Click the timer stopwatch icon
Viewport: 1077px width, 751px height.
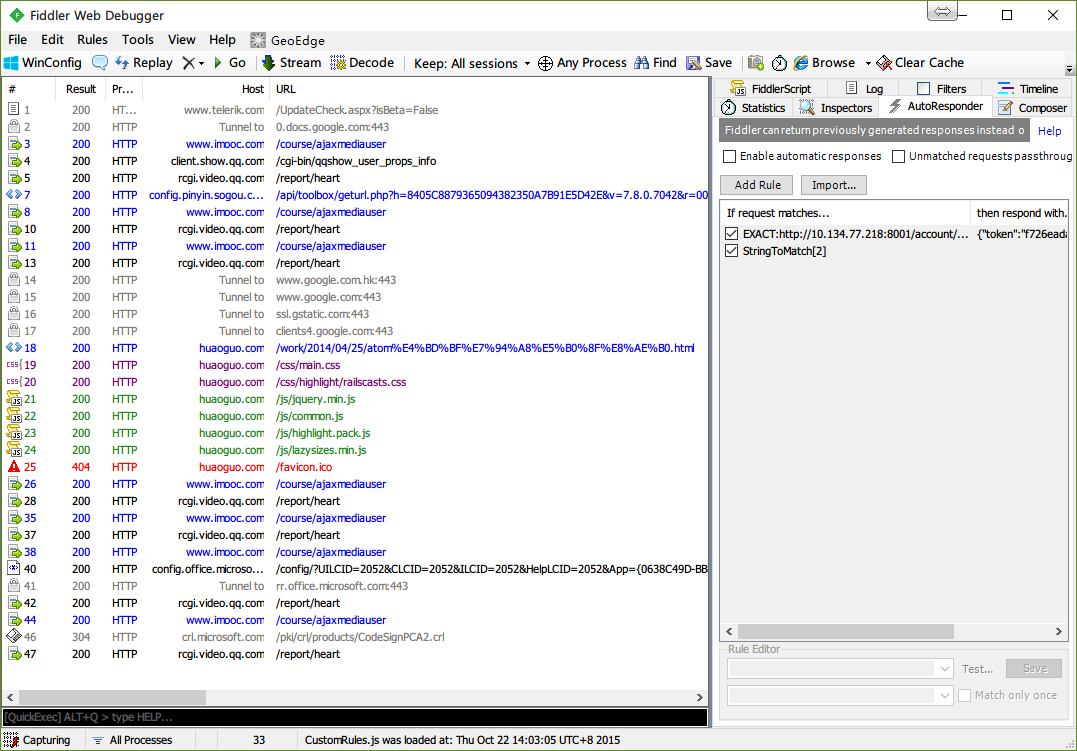(x=779, y=63)
